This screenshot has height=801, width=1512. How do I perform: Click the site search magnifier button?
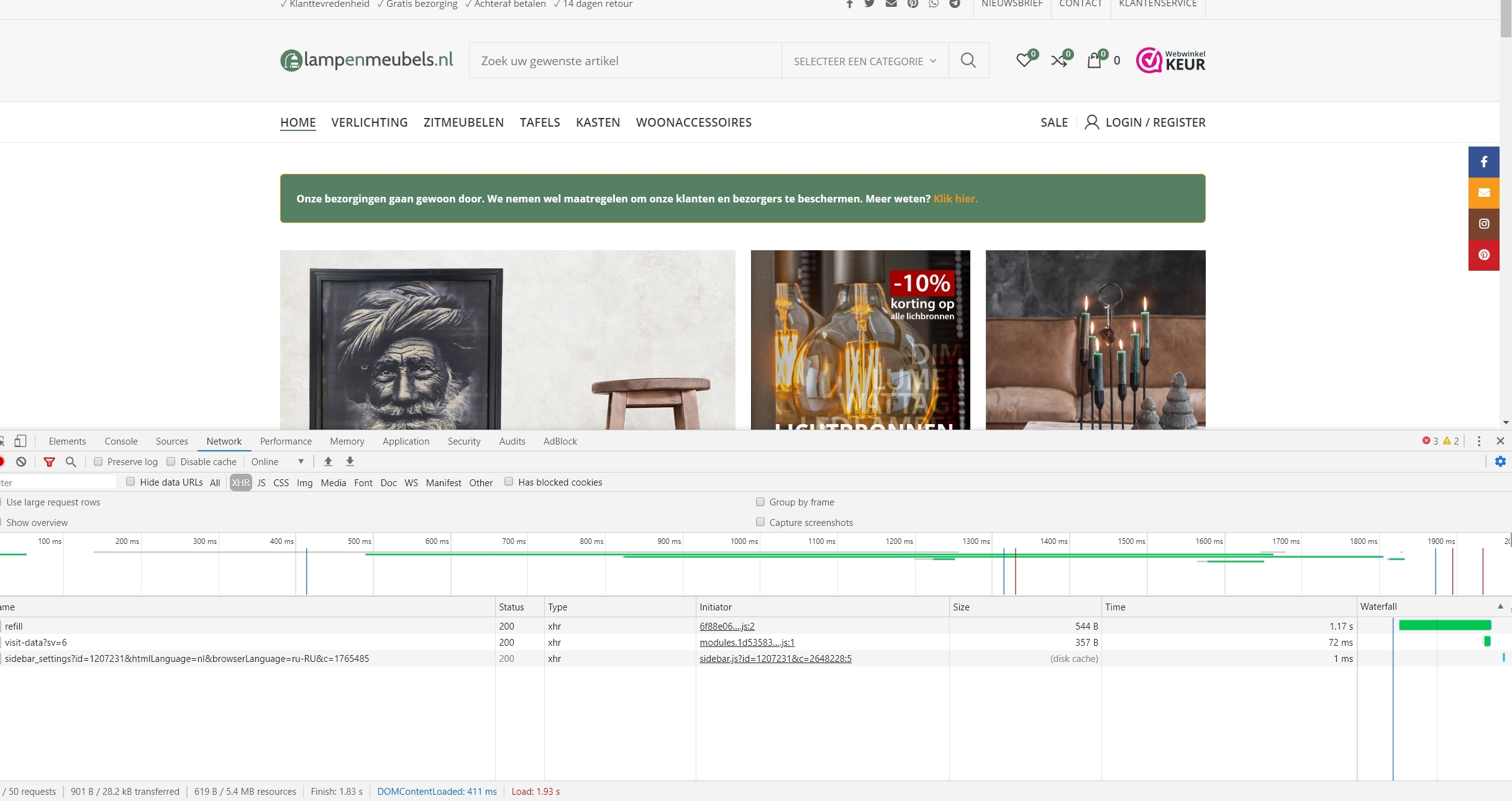pos(968,60)
